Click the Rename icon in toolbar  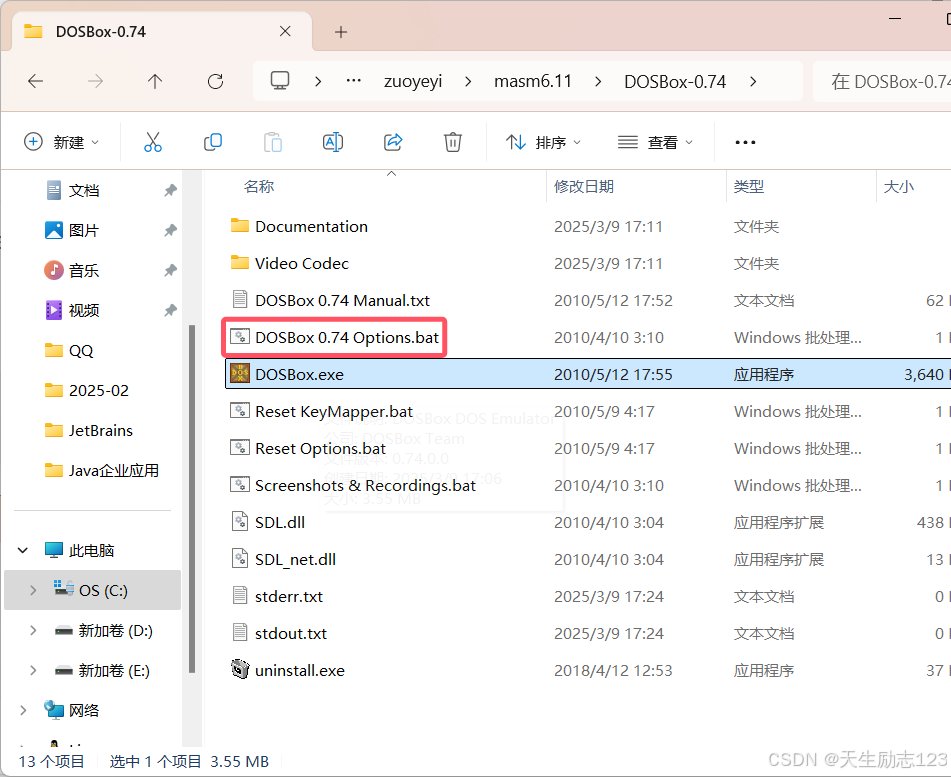coord(333,142)
